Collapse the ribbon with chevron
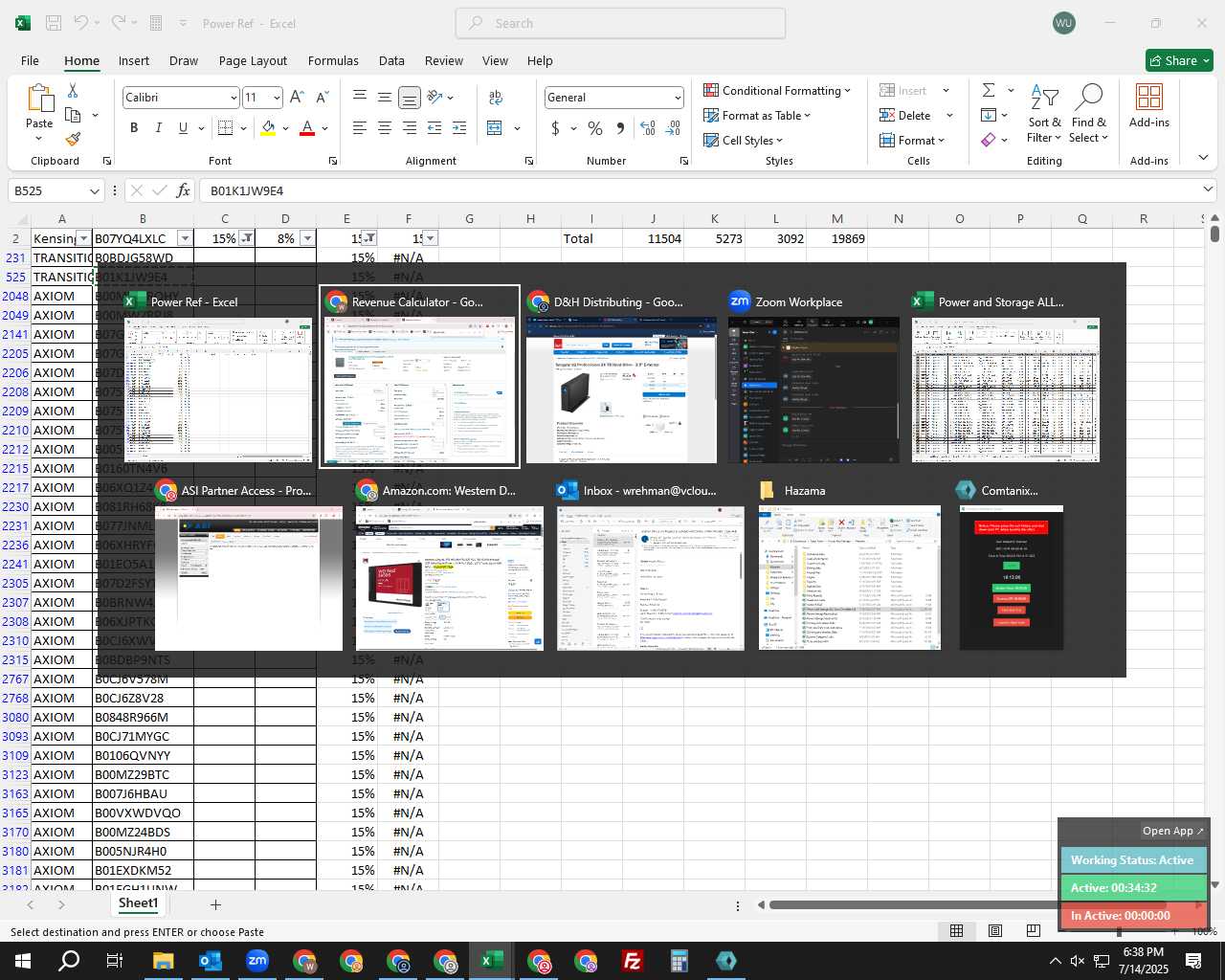1225x980 pixels. (x=1203, y=159)
